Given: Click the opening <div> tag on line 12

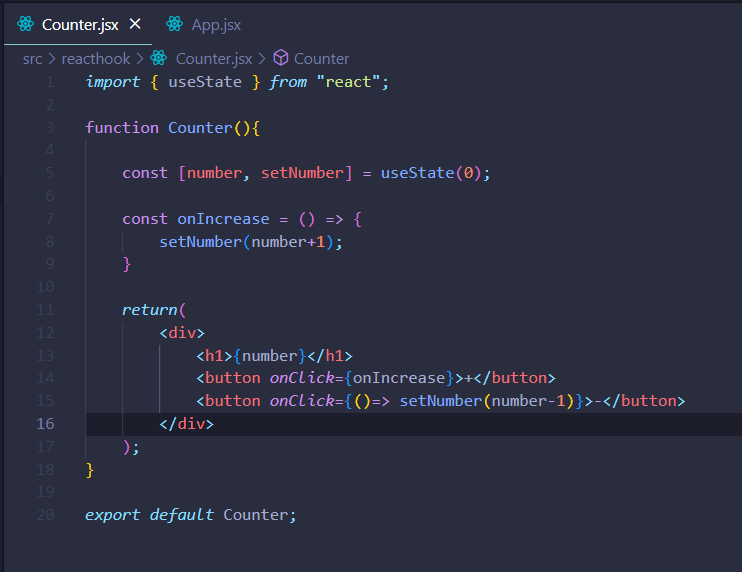Looking at the screenshot, I should click(182, 333).
